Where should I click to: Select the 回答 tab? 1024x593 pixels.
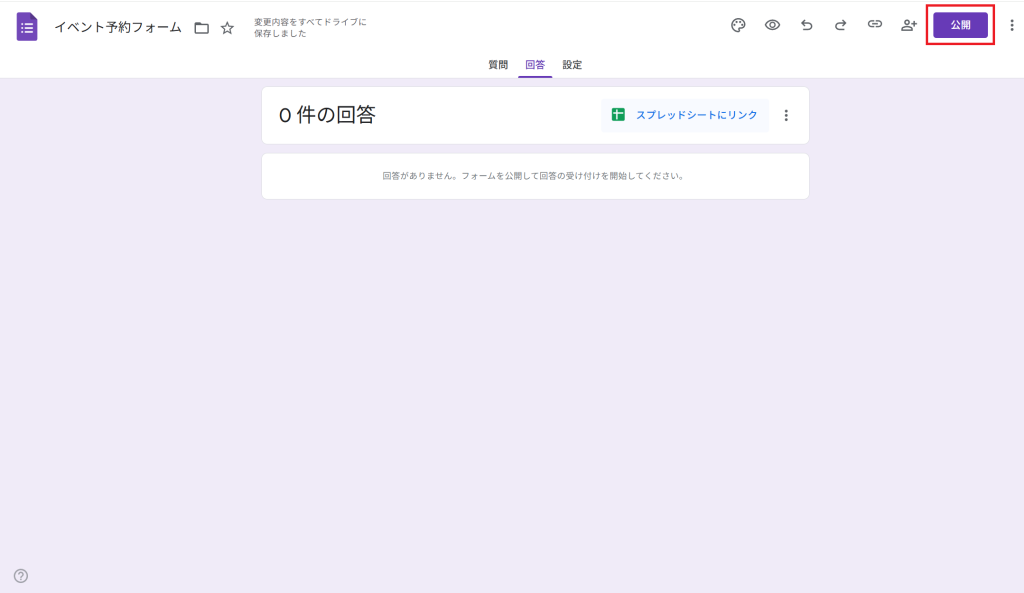[535, 65]
